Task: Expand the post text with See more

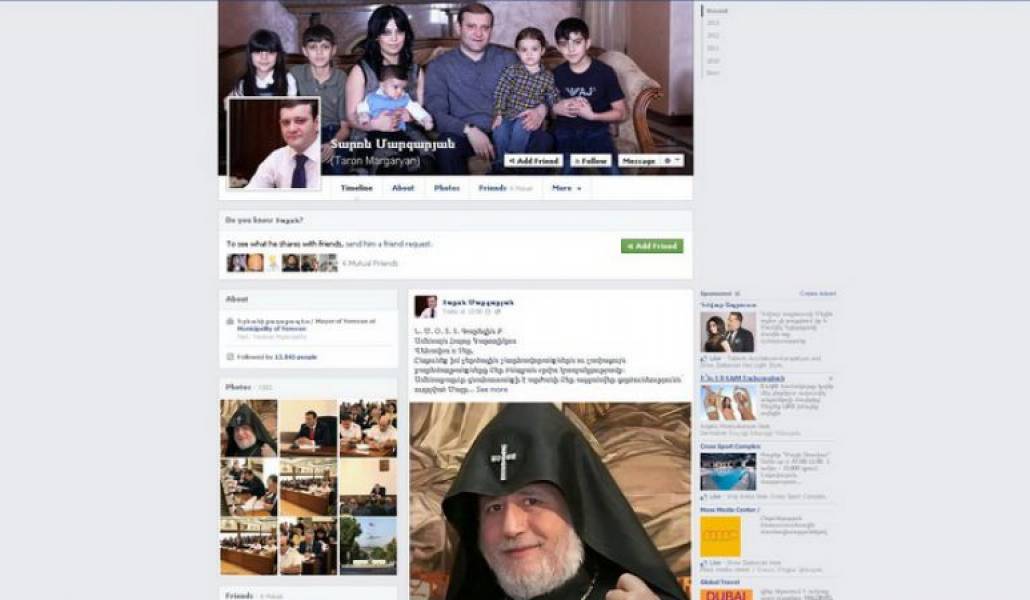Action: 492,389
